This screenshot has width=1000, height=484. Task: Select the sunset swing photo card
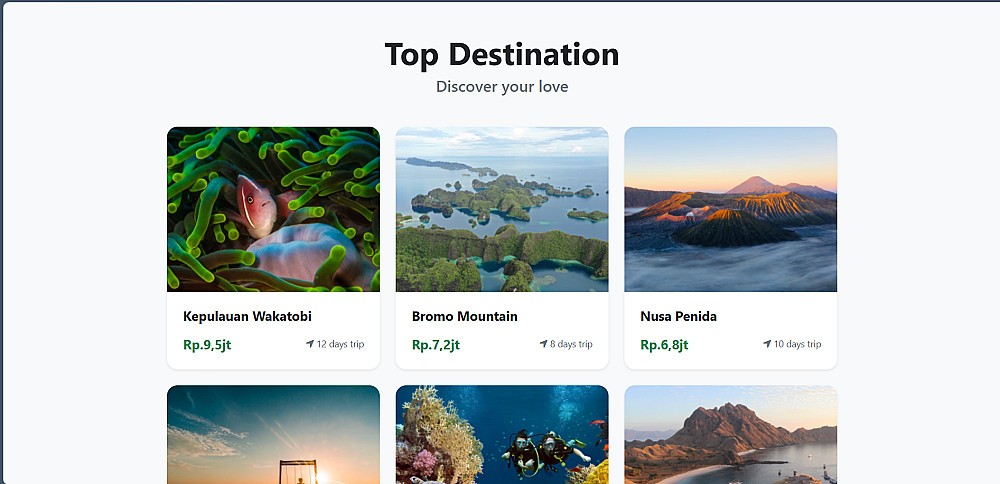tap(273, 434)
